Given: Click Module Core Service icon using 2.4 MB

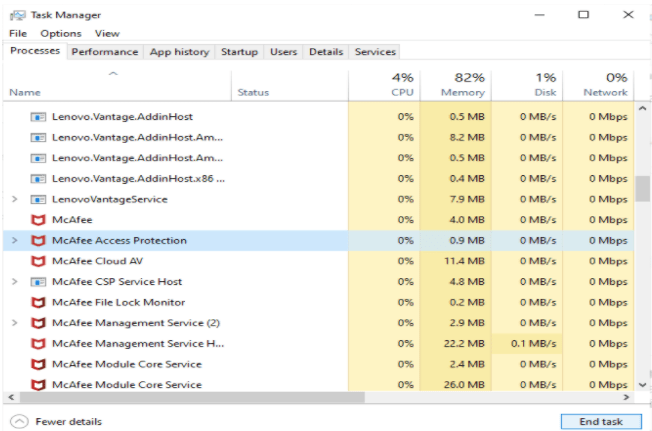Looking at the screenshot, I should [38, 365].
